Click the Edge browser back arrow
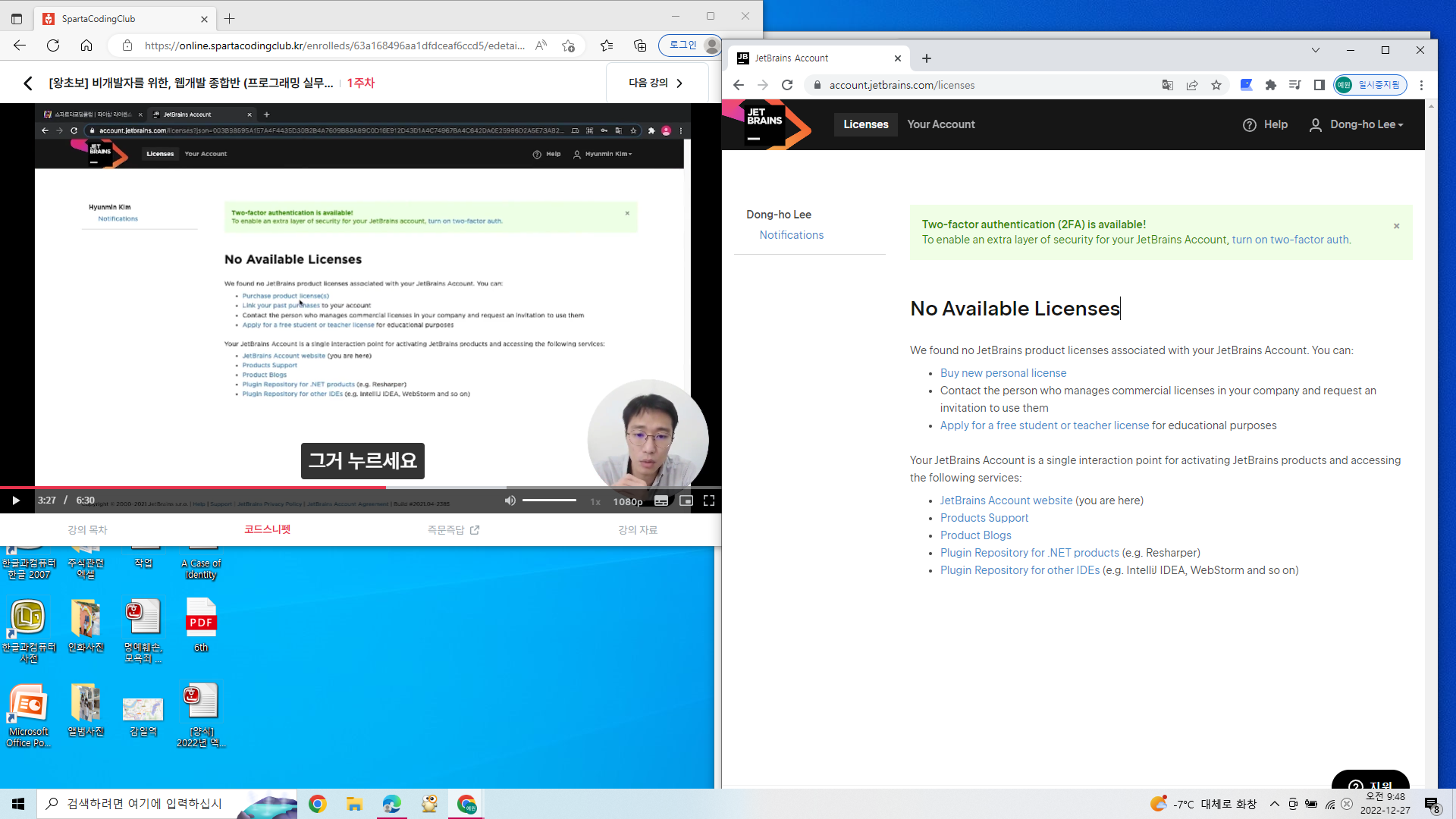This screenshot has width=1456, height=819. [x=20, y=45]
